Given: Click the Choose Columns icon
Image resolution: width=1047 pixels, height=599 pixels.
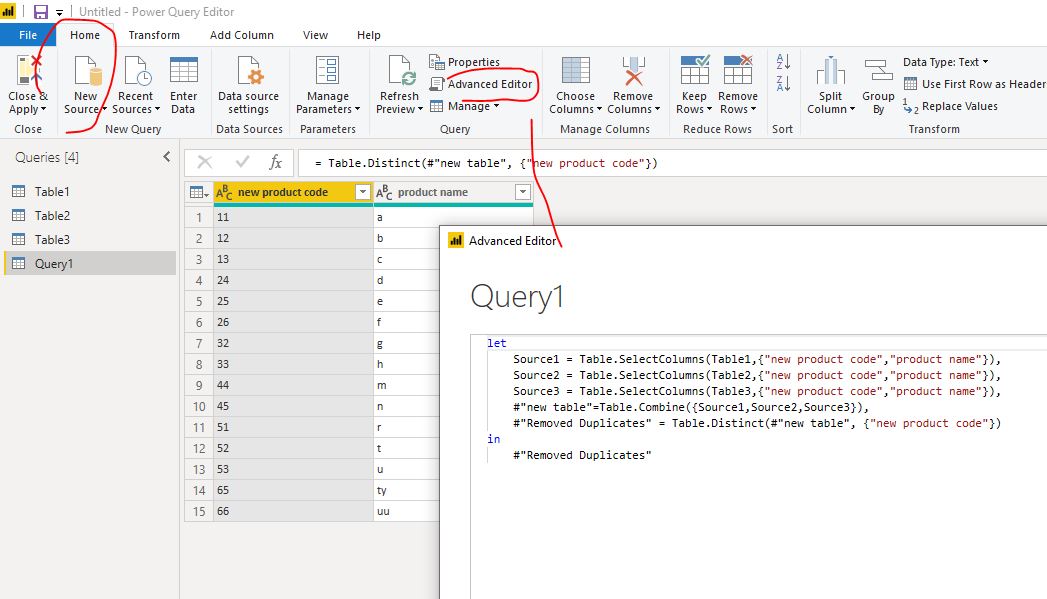Looking at the screenshot, I should (576, 70).
